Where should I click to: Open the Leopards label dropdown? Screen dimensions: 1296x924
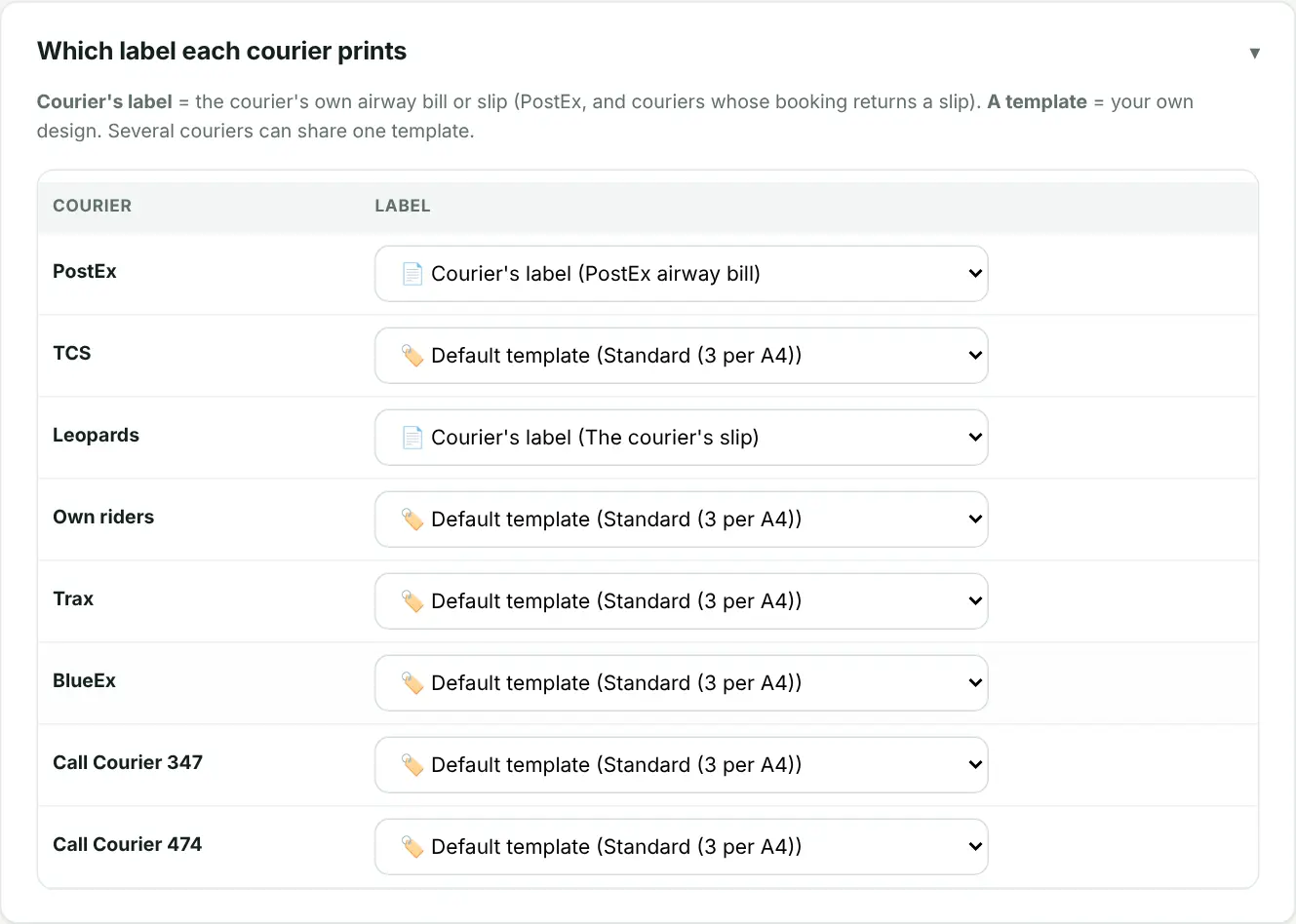point(682,438)
